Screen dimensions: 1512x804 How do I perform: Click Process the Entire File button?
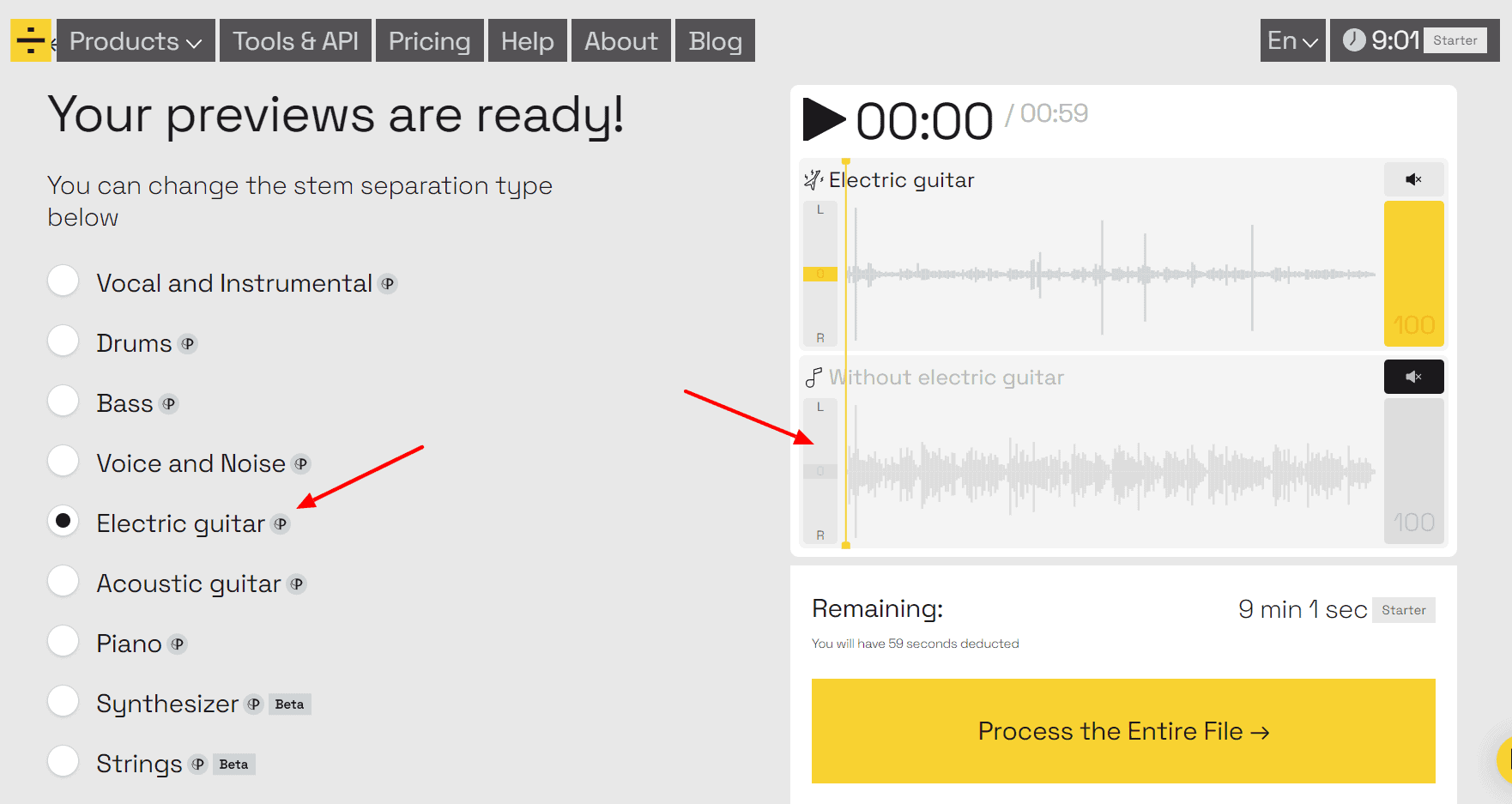click(x=1122, y=731)
